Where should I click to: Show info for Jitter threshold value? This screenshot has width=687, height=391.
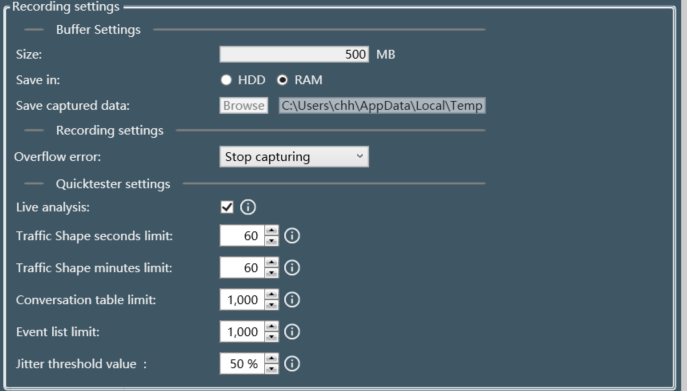click(x=292, y=364)
